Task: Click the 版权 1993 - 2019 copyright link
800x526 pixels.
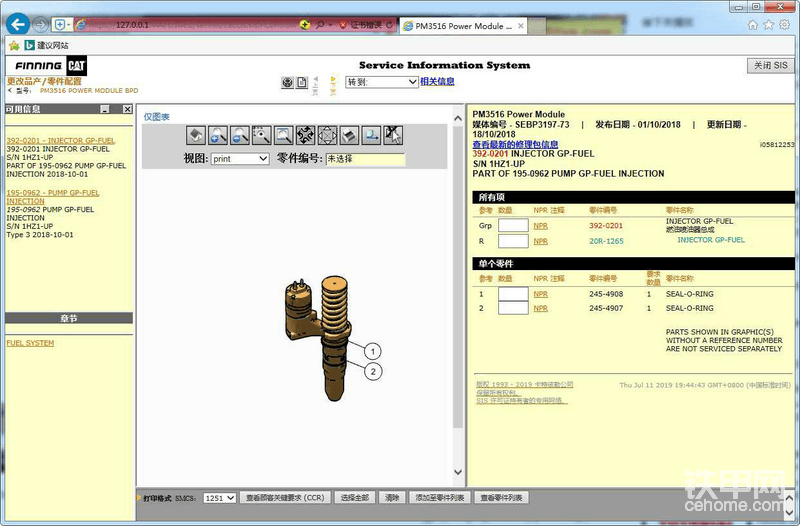Action: click(524, 384)
